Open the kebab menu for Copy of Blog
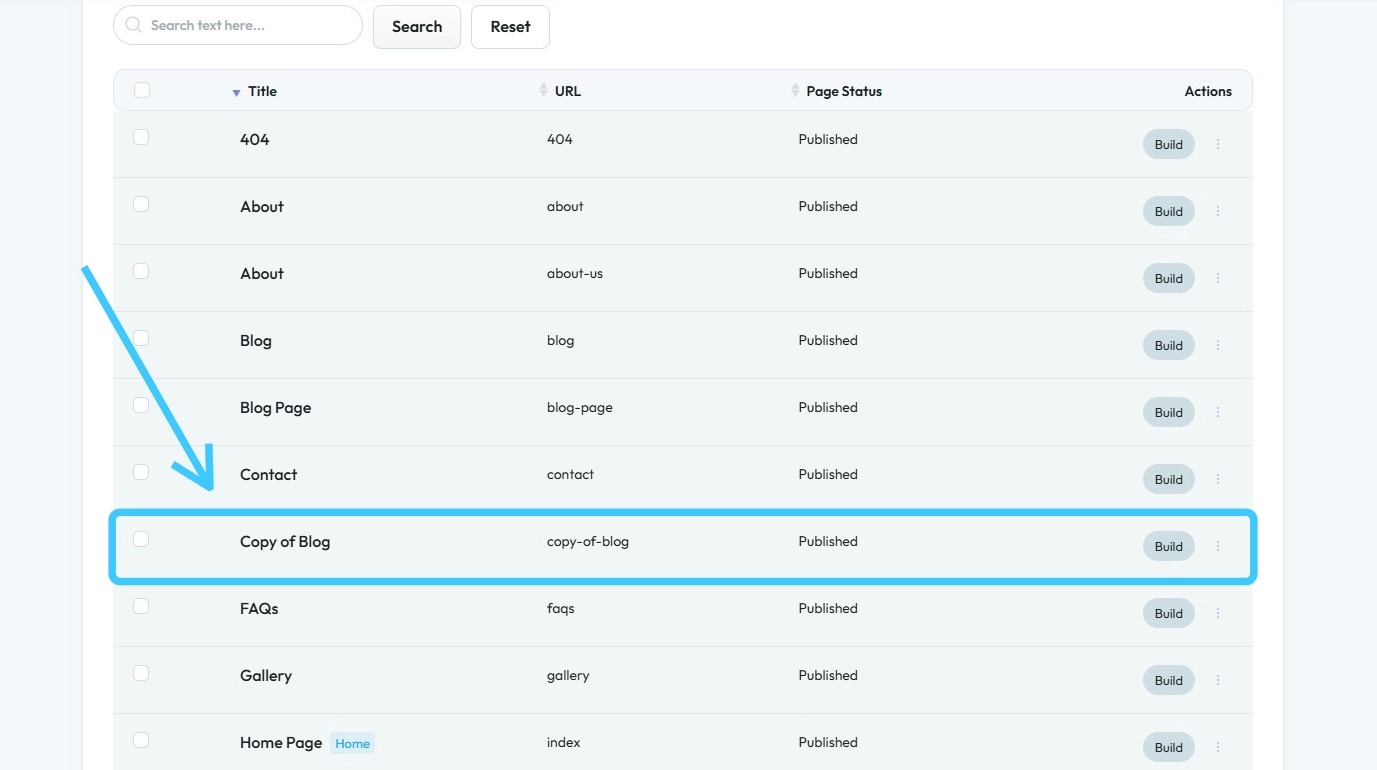The image size is (1377, 770). point(1218,546)
